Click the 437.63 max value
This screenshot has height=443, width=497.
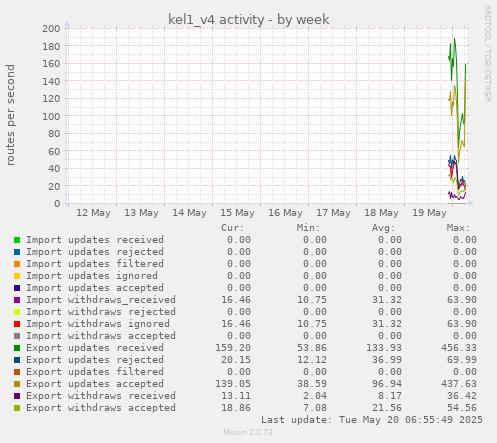[x=459, y=384]
